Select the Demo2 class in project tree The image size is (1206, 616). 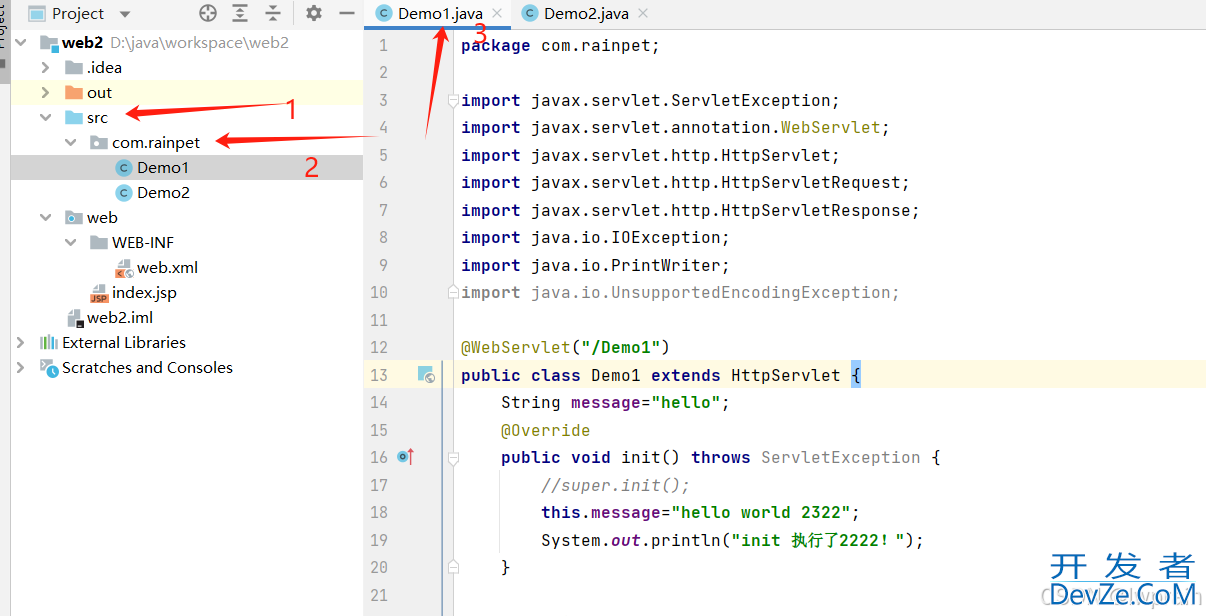tap(163, 193)
